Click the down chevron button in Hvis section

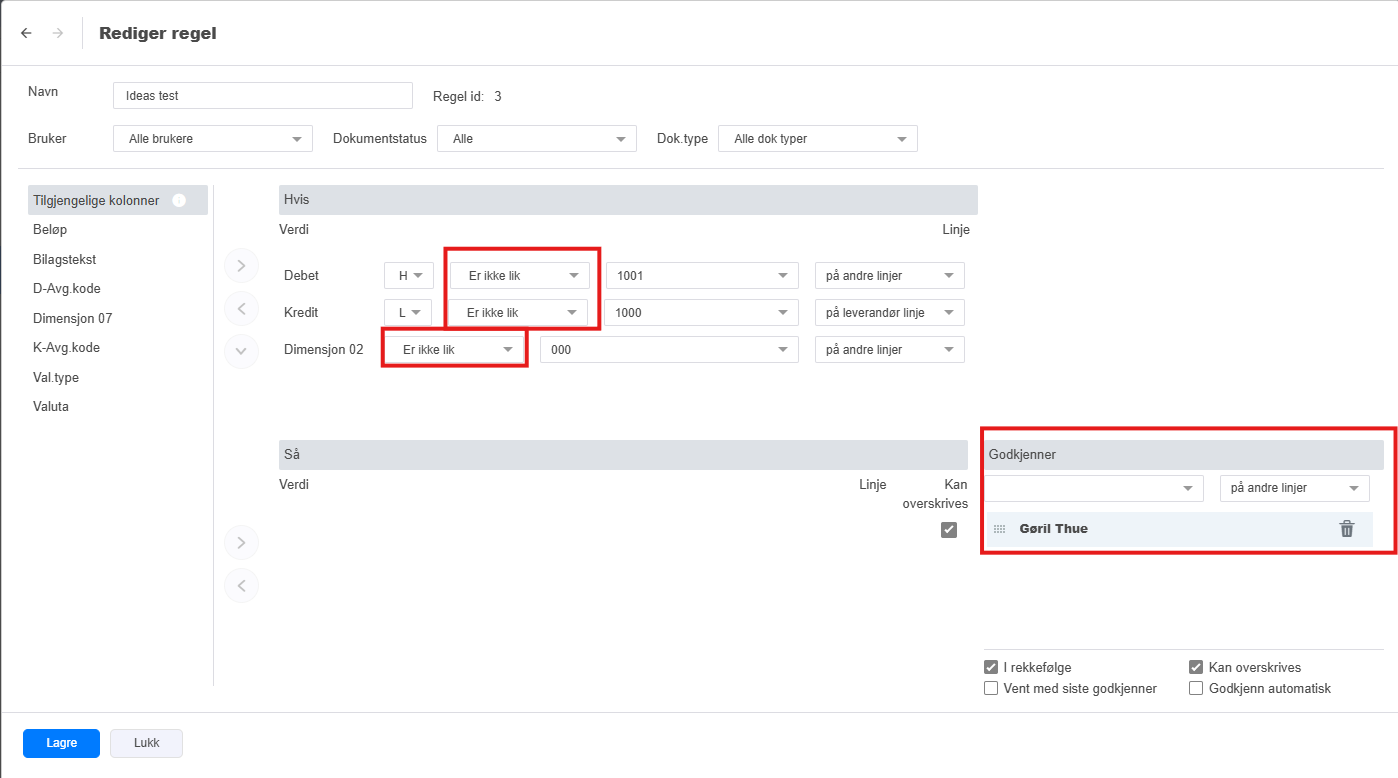click(241, 351)
